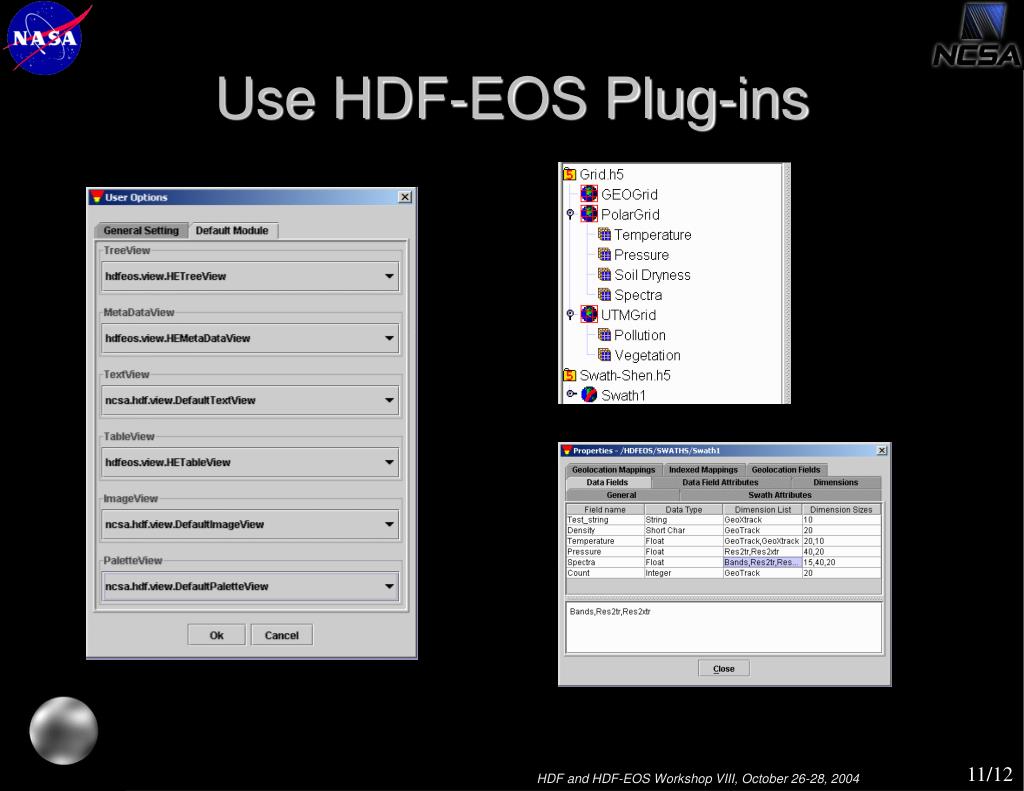Select the Count field cell
The width and height of the screenshot is (1024, 791).
[x=605, y=573]
